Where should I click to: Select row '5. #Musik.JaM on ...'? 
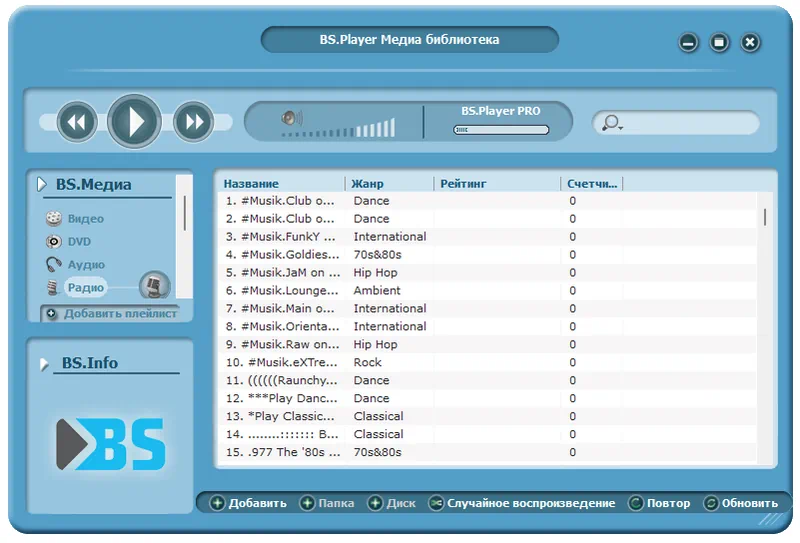pyautogui.click(x=487, y=273)
